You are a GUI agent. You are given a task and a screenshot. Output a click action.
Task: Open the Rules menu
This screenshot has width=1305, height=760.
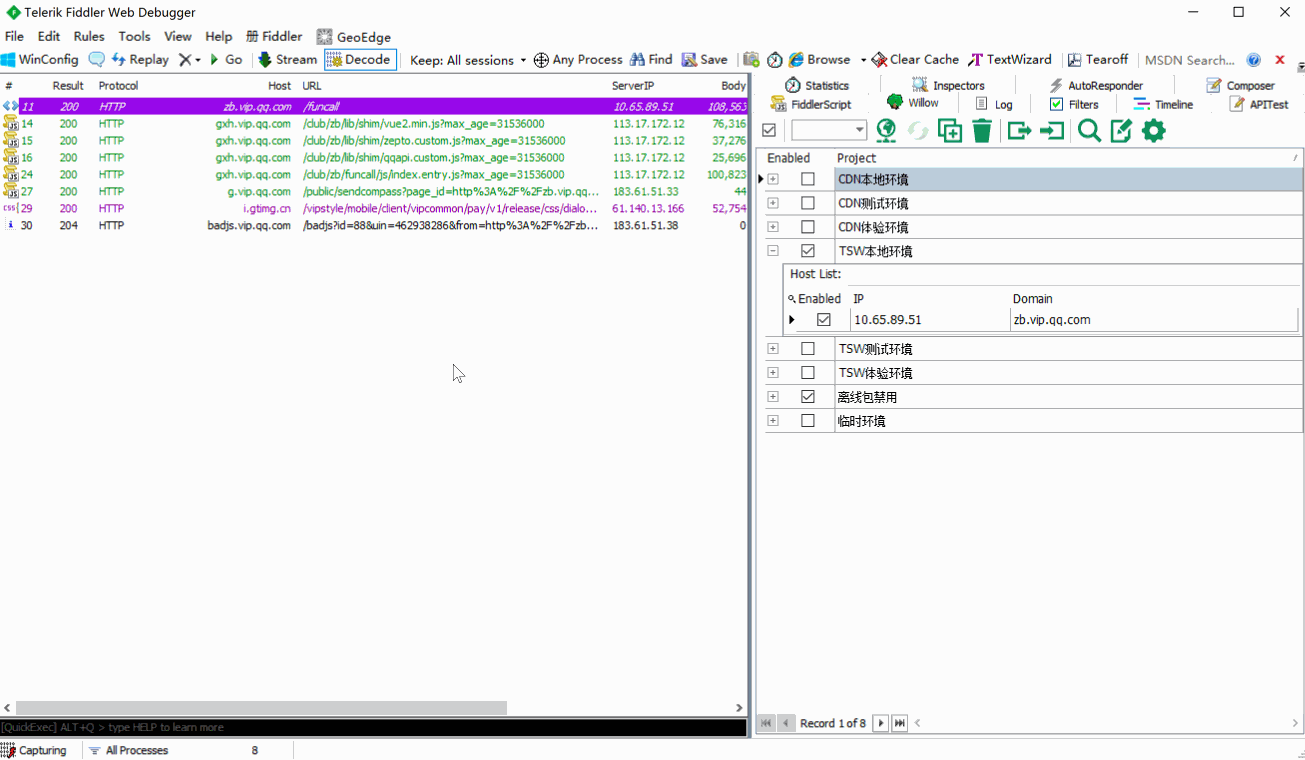89,35
